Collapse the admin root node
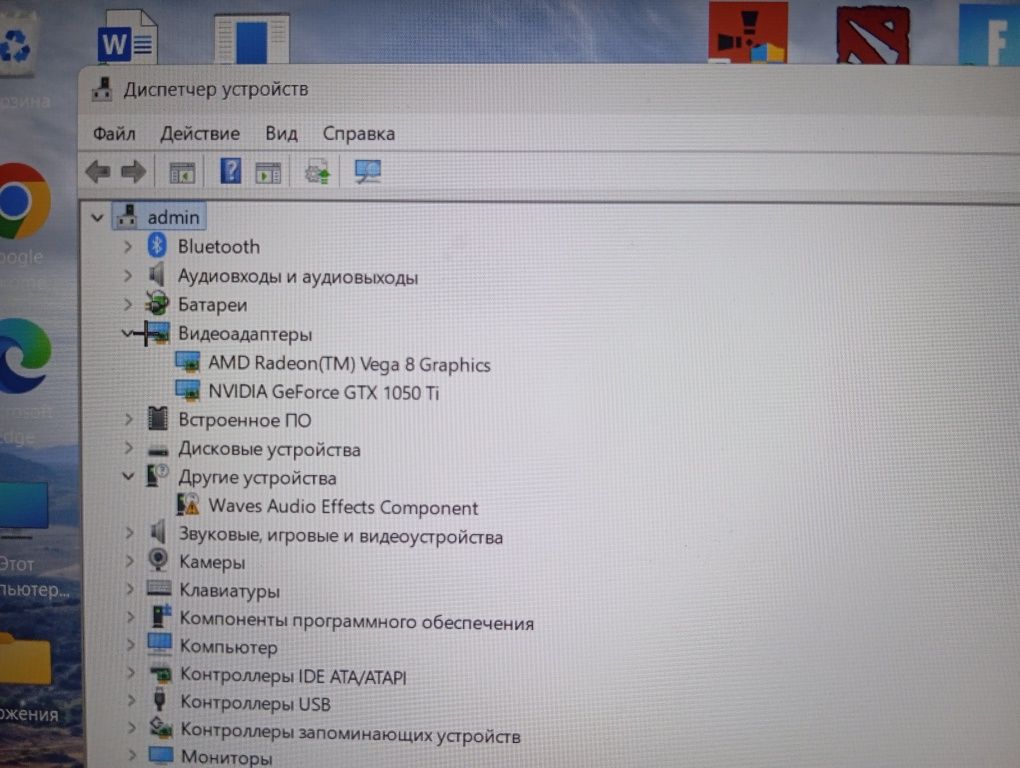This screenshot has height=768, width=1020. [x=97, y=218]
